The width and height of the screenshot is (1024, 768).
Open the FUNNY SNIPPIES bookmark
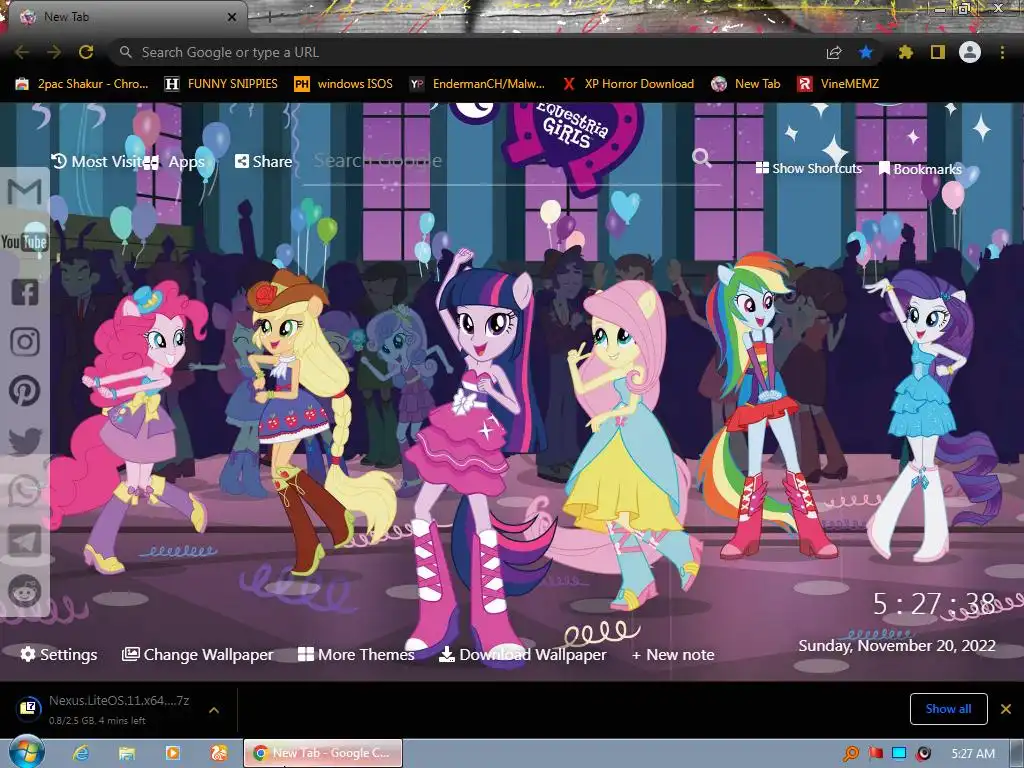(x=221, y=84)
